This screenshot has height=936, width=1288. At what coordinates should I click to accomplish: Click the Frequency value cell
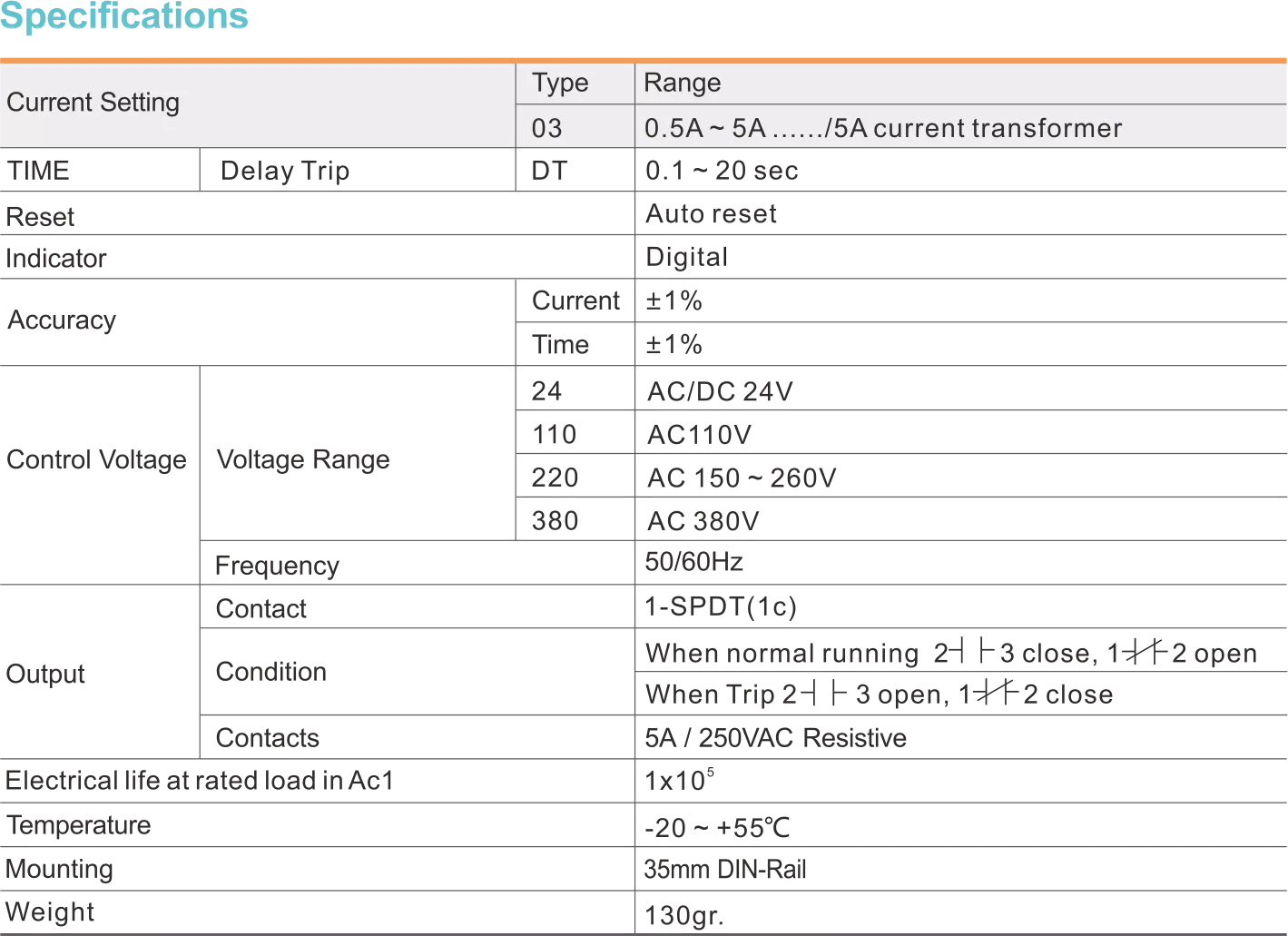[x=693, y=562]
